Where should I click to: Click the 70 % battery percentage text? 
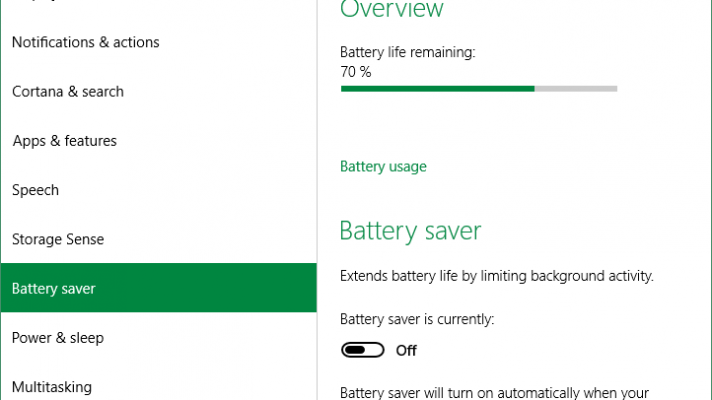[x=355, y=72]
